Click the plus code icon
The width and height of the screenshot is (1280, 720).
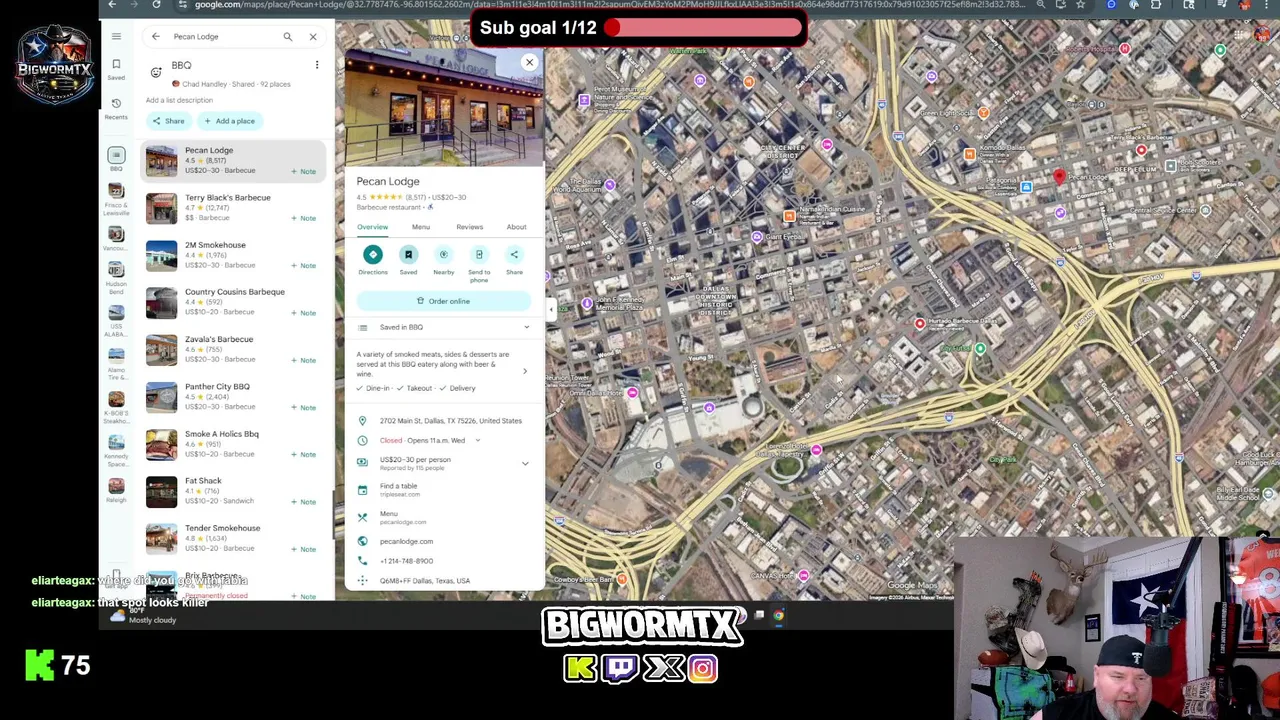point(362,581)
